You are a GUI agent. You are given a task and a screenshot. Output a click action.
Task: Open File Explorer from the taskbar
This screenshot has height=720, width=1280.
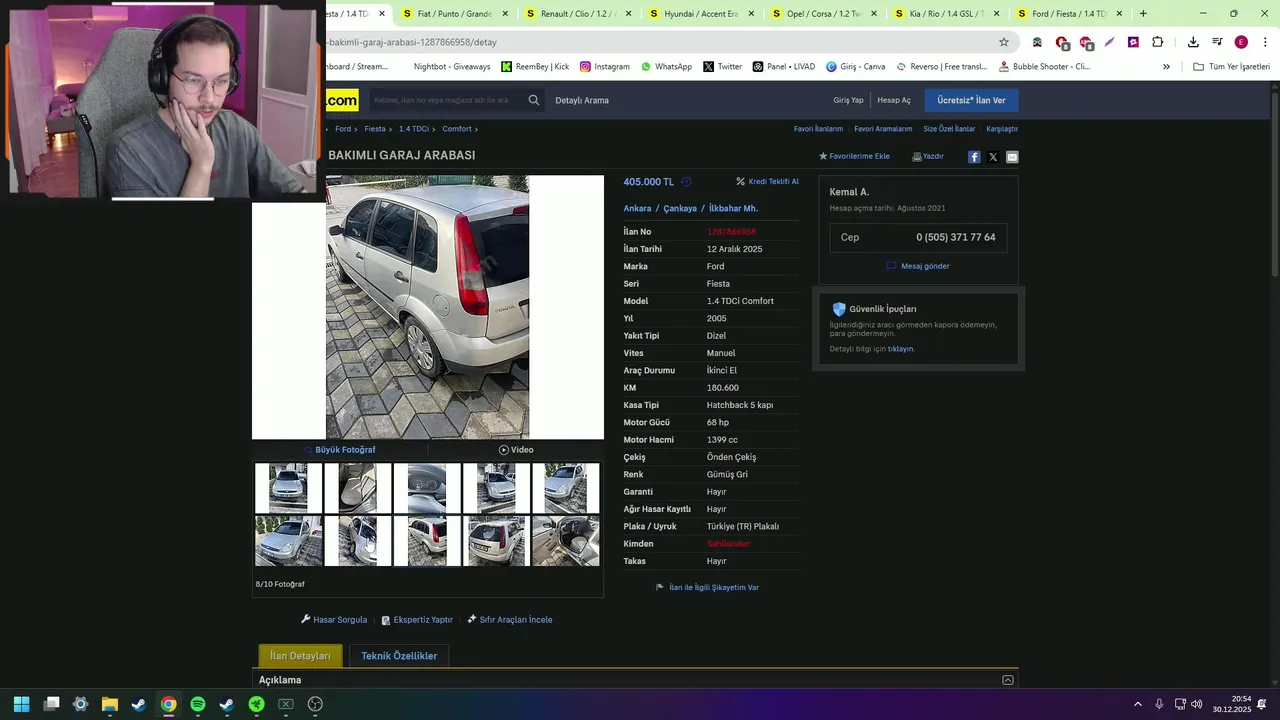point(110,704)
